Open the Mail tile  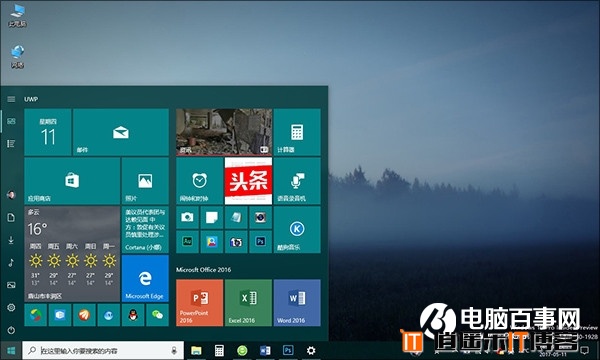pos(121,132)
